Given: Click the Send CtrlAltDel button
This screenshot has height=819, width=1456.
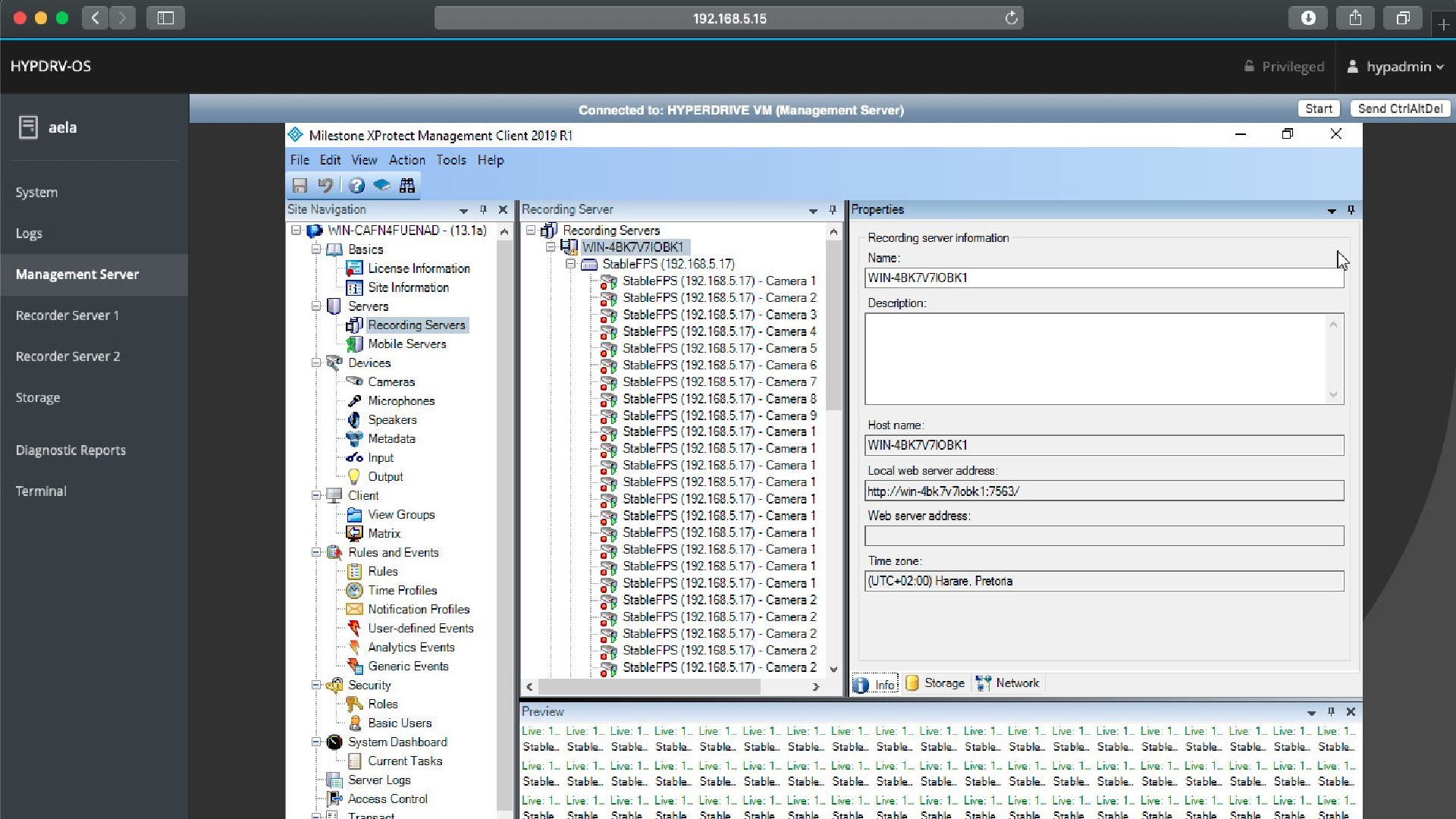Looking at the screenshot, I should [1399, 108].
